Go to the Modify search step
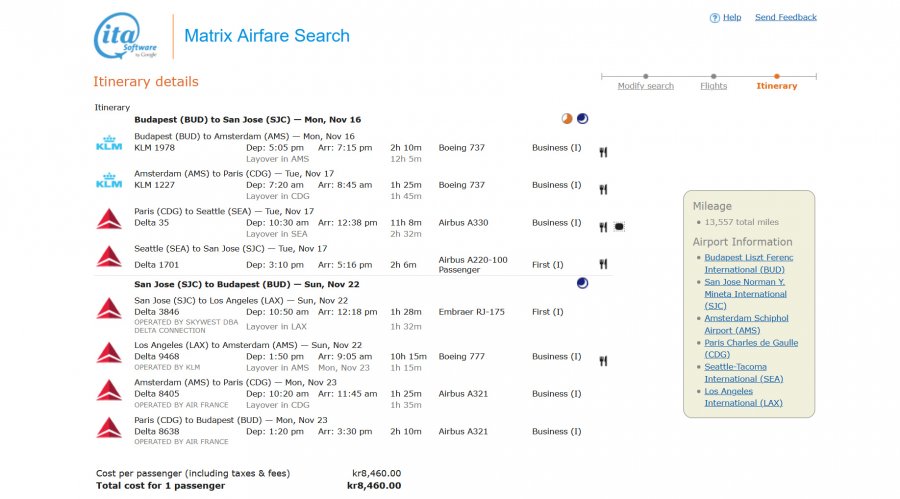Image resolution: width=900 pixels, height=499 pixels. point(645,86)
